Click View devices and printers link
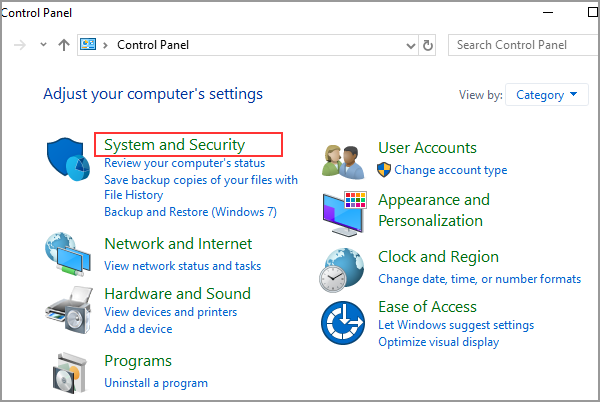 coord(171,312)
